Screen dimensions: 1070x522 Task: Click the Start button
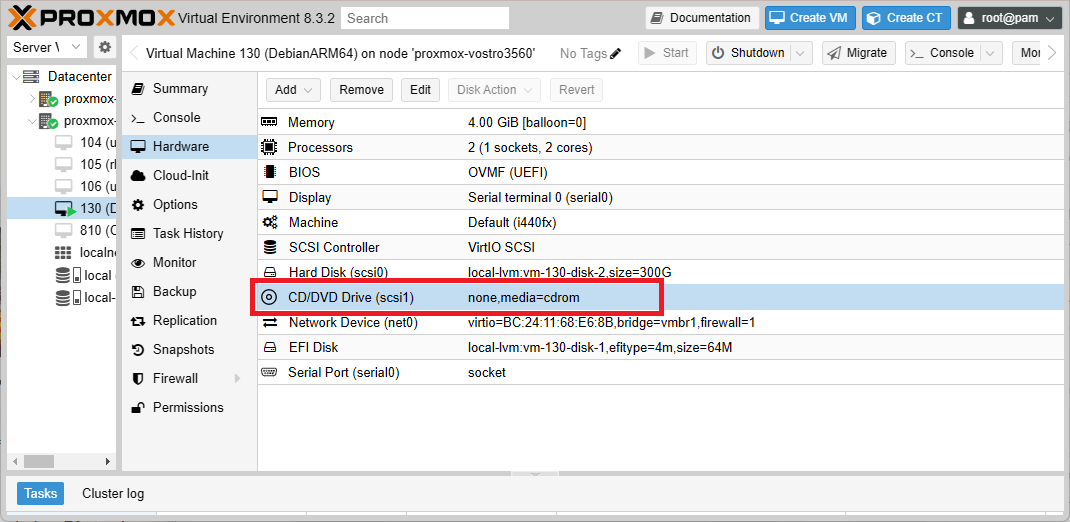(x=667, y=53)
